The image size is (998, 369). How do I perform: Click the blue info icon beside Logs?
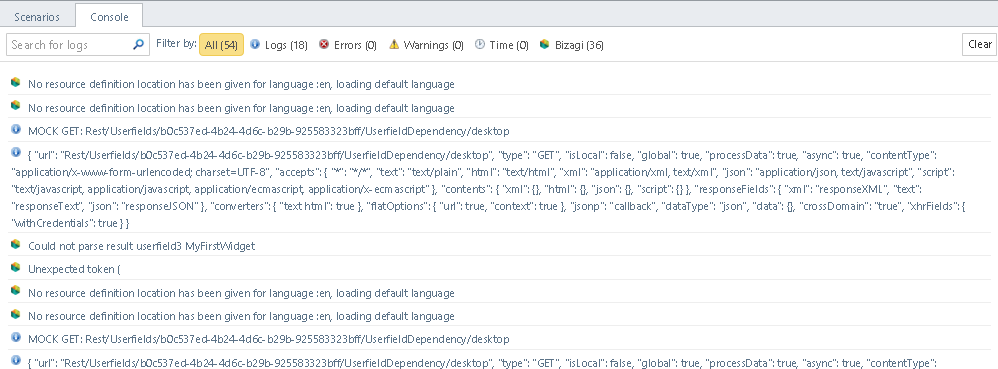pyautogui.click(x=255, y=44)
